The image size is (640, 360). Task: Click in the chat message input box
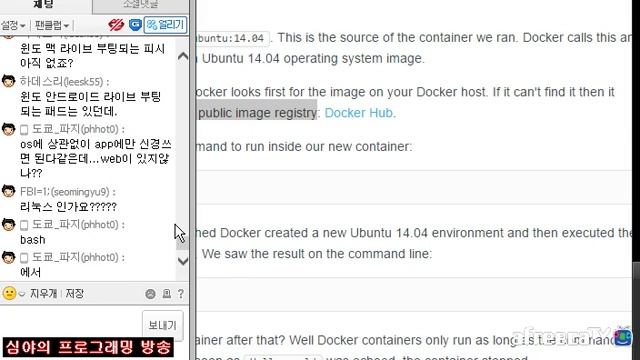(71, 321)
